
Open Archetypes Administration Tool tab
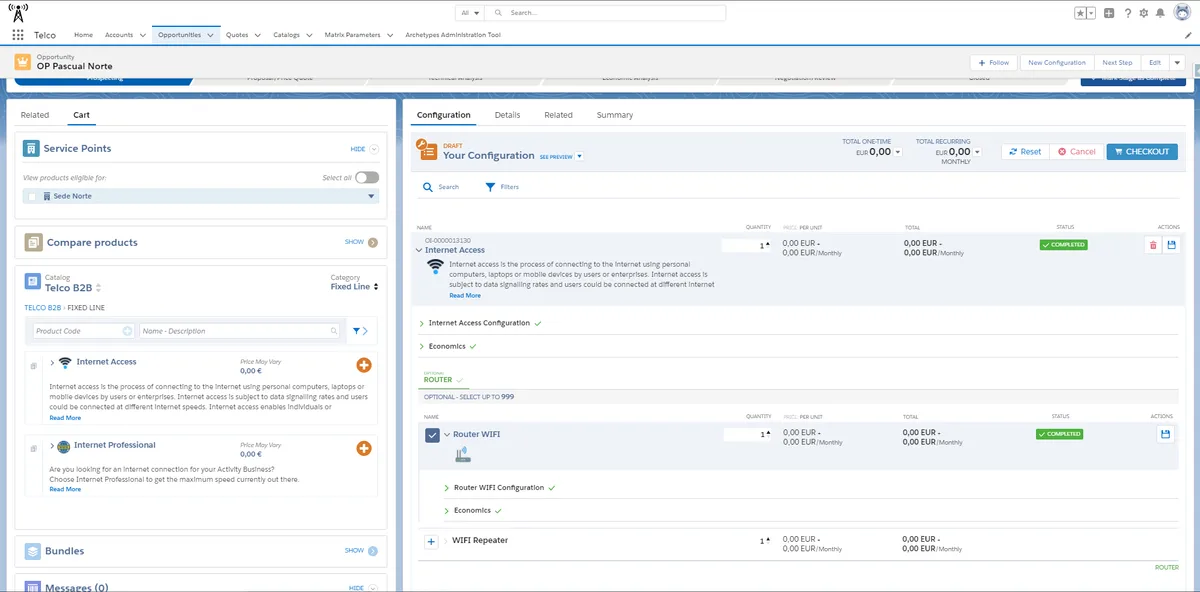[453, 35]
